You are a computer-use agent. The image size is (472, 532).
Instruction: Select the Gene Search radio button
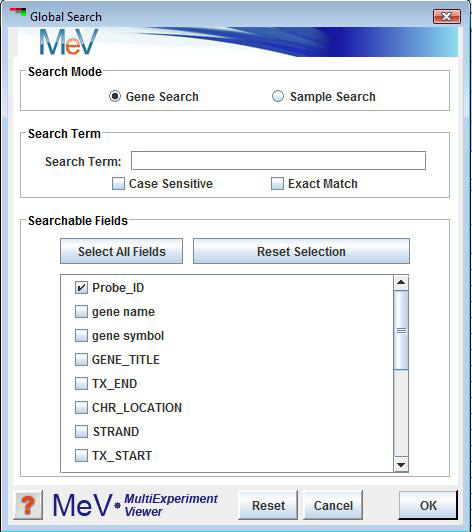[115, 96]
